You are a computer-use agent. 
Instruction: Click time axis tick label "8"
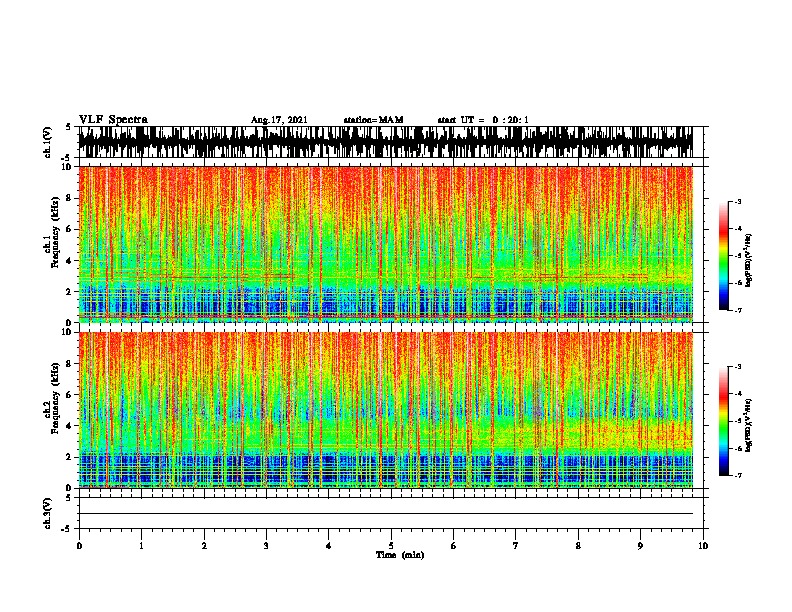pos(578,546)
